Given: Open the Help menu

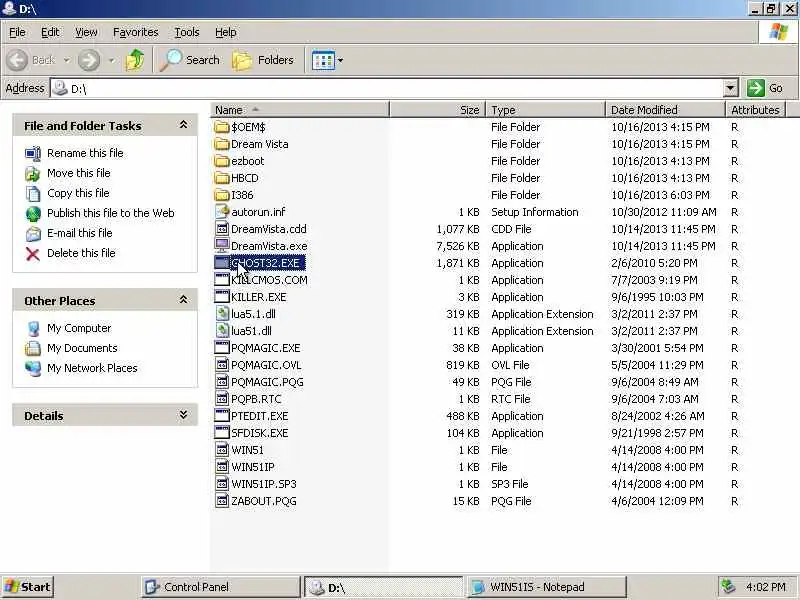Looking at the screenshot, I should tap(226, 32).
